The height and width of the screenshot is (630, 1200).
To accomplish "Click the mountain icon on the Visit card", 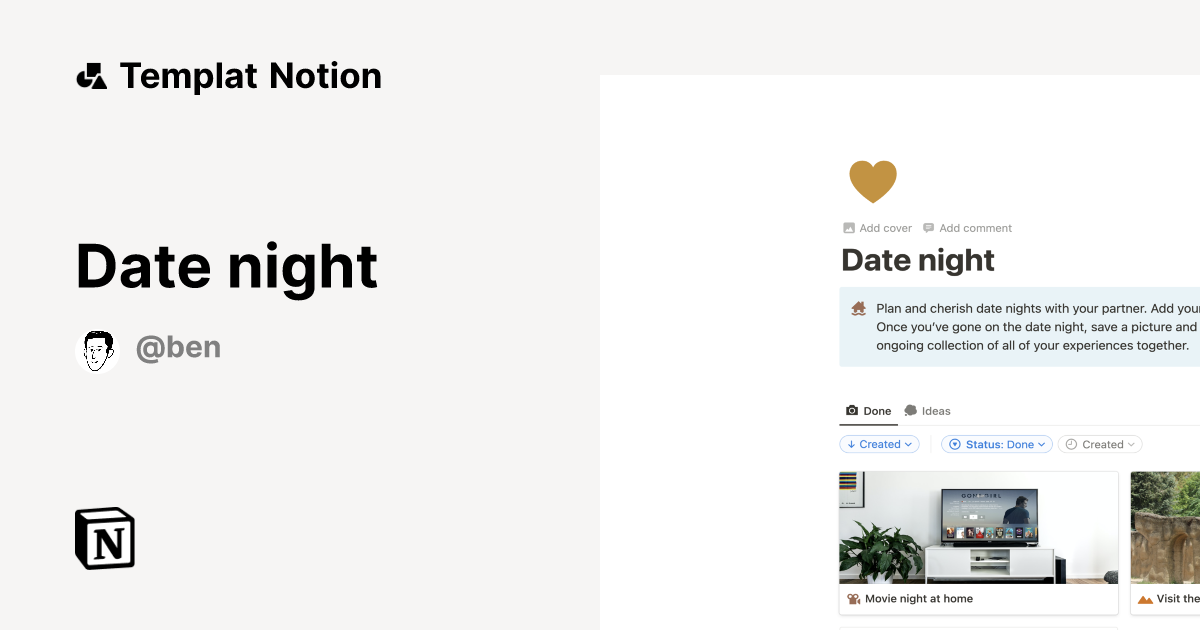I will [x=1142, y=598].
